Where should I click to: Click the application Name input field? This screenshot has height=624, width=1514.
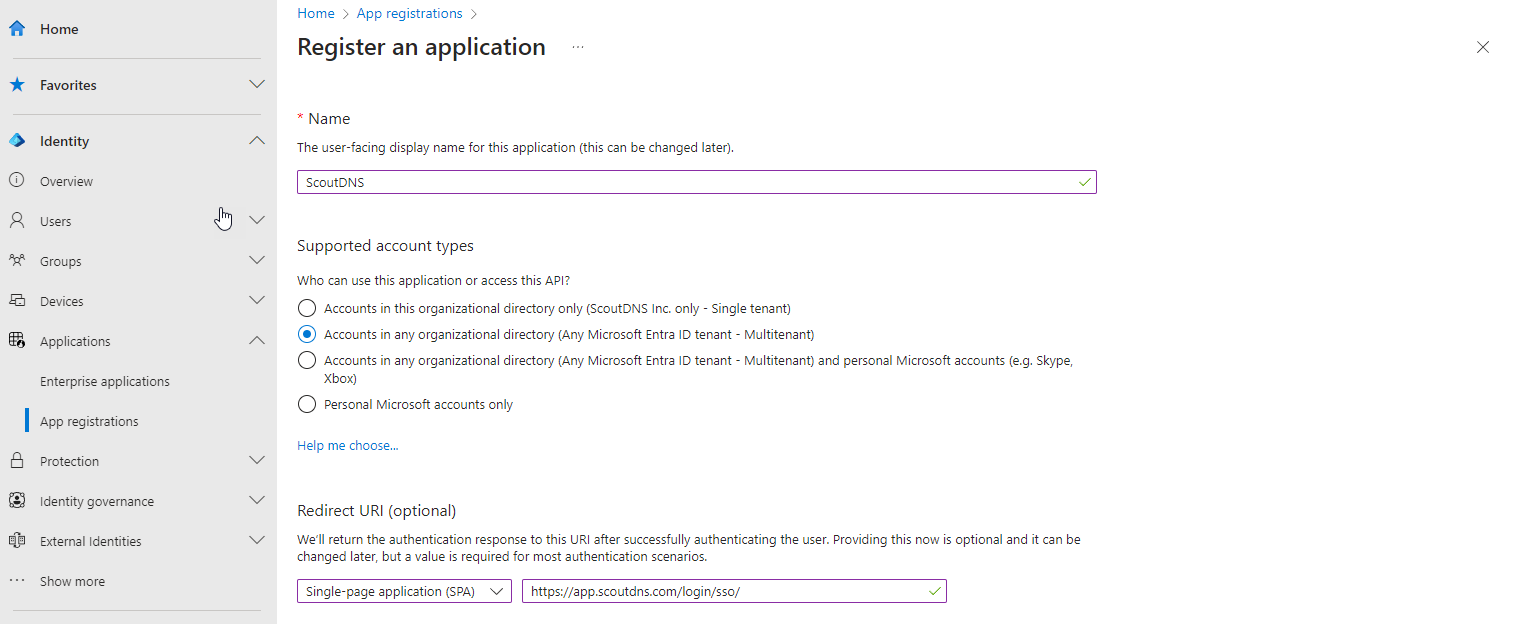pyautogui.click(x=697, y=182)
